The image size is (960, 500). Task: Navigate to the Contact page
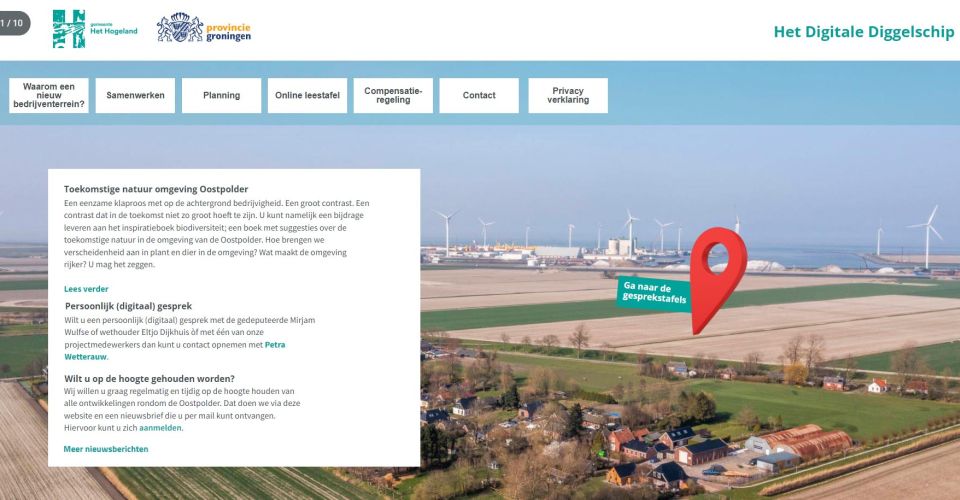point(479,96)
